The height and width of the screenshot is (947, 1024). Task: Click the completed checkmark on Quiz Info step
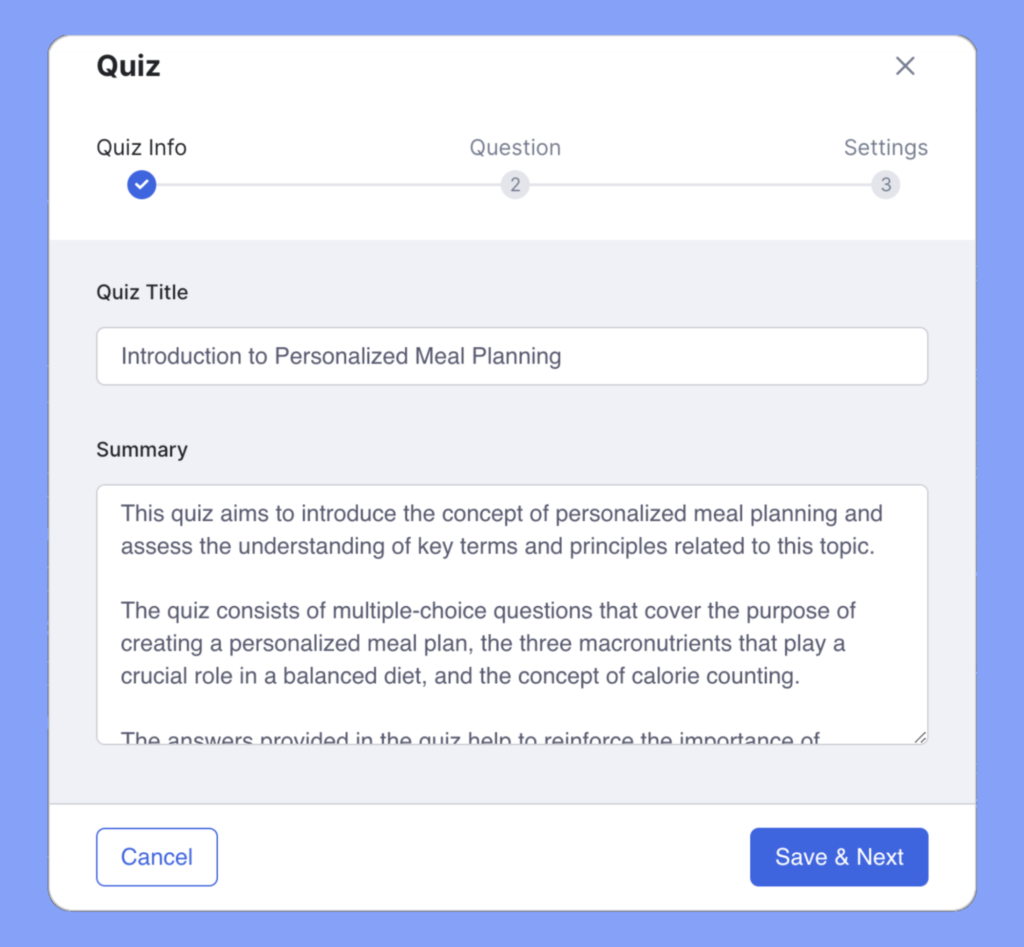[x=141, y=185]
